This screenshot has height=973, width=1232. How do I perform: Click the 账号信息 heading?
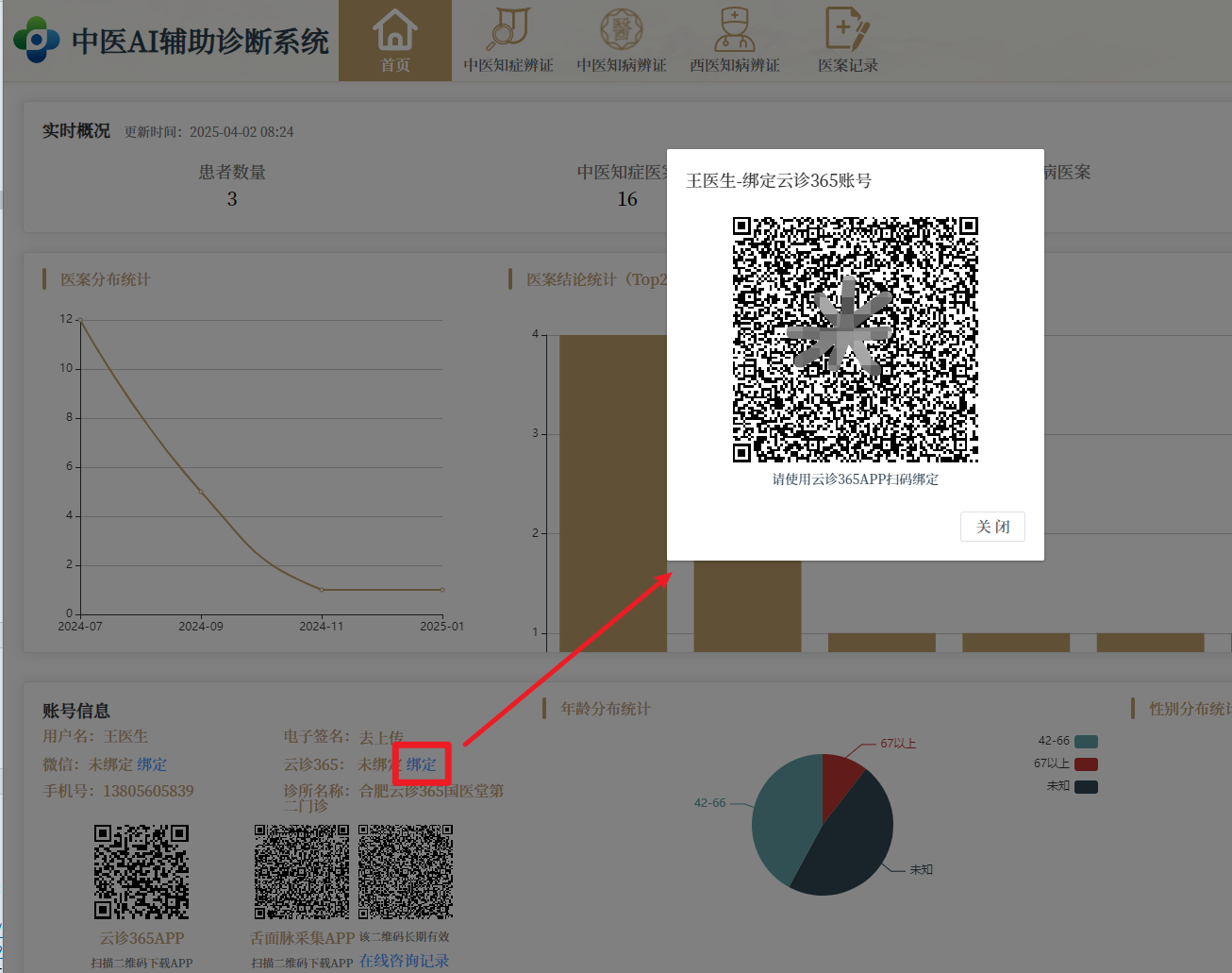coord(75,711)
